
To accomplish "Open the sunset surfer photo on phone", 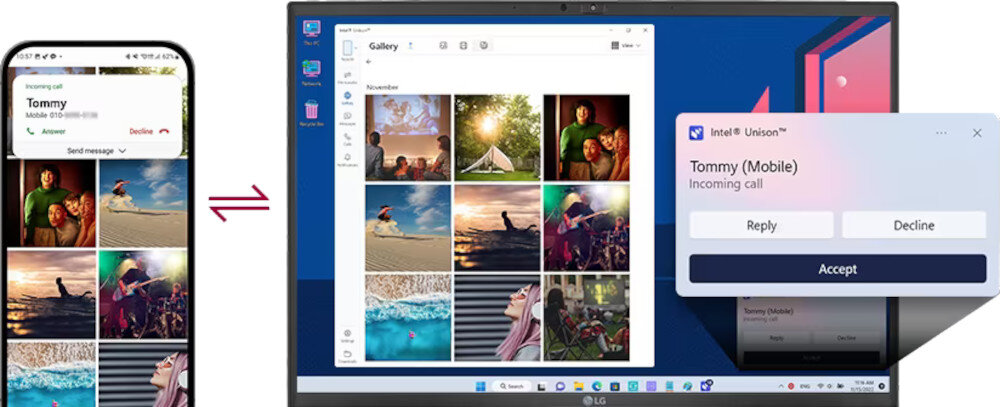I will point(52,294).
